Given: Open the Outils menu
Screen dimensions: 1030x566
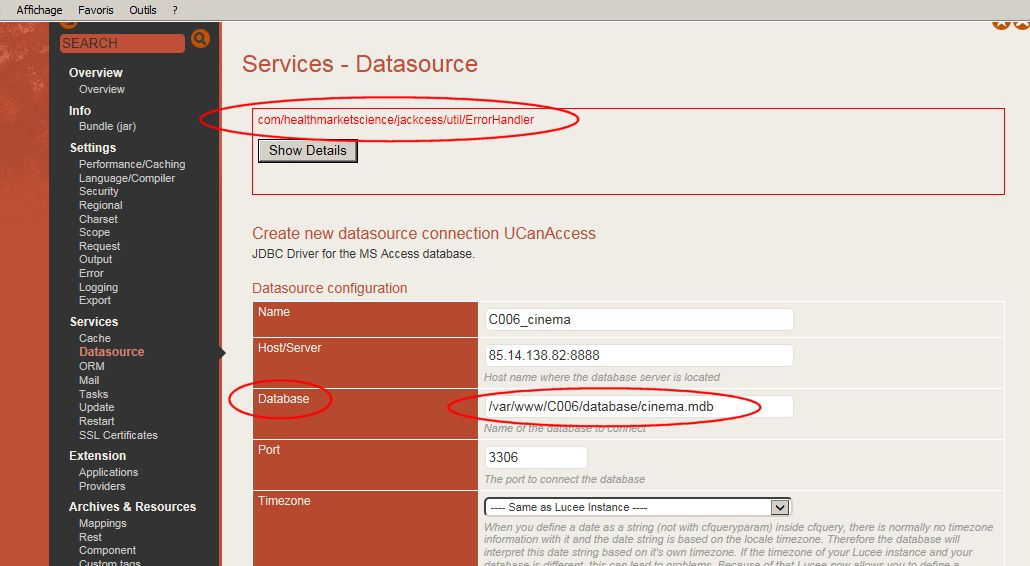Looking at the screenshot, I should coord(143,10).
